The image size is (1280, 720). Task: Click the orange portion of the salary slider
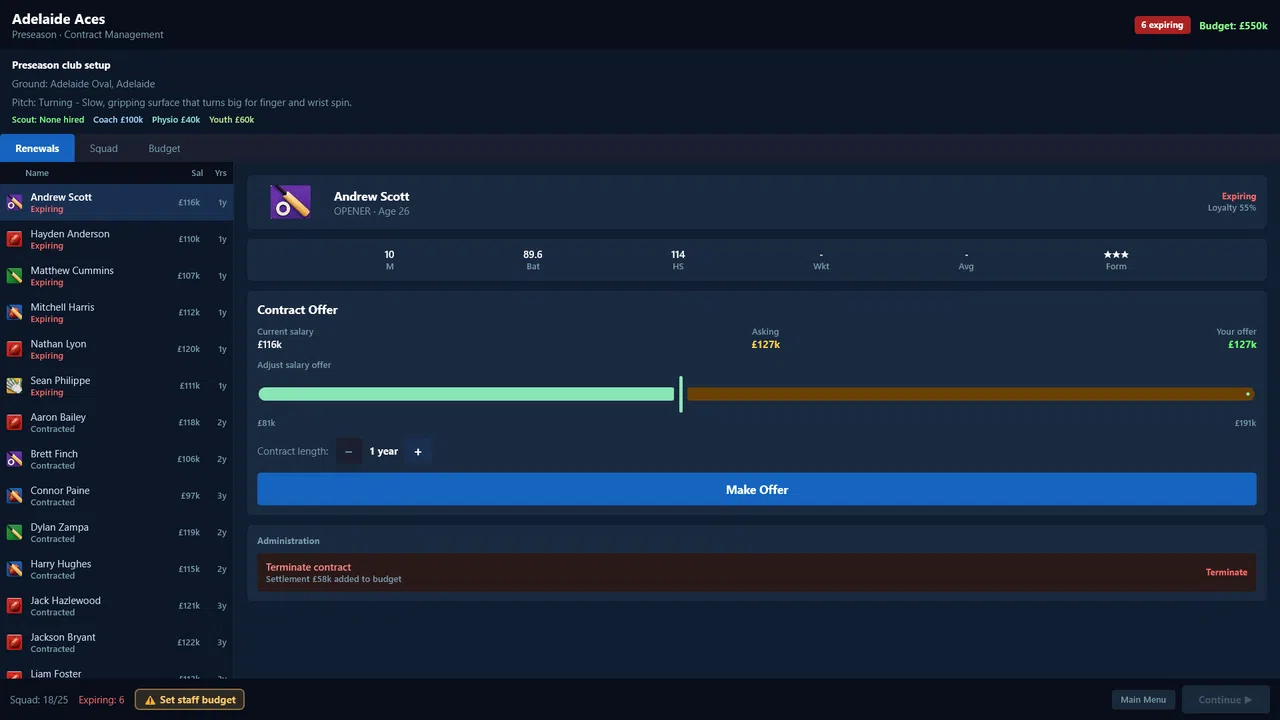[x=970, y=394]
